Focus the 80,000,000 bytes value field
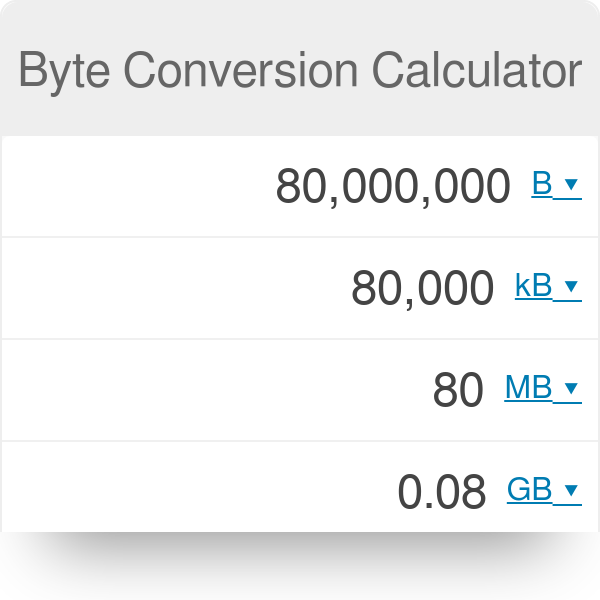Image resolution: width=600 pixels, height=600 pixels. [393, 186]
